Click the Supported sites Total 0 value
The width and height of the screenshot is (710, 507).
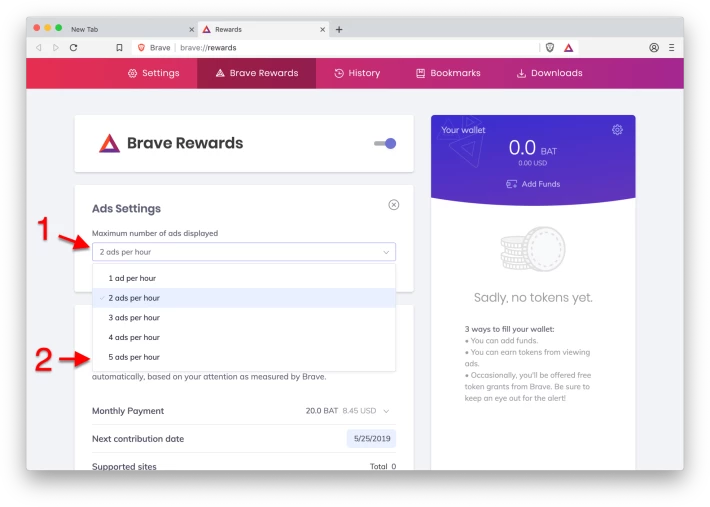click(x=383, y=466)
